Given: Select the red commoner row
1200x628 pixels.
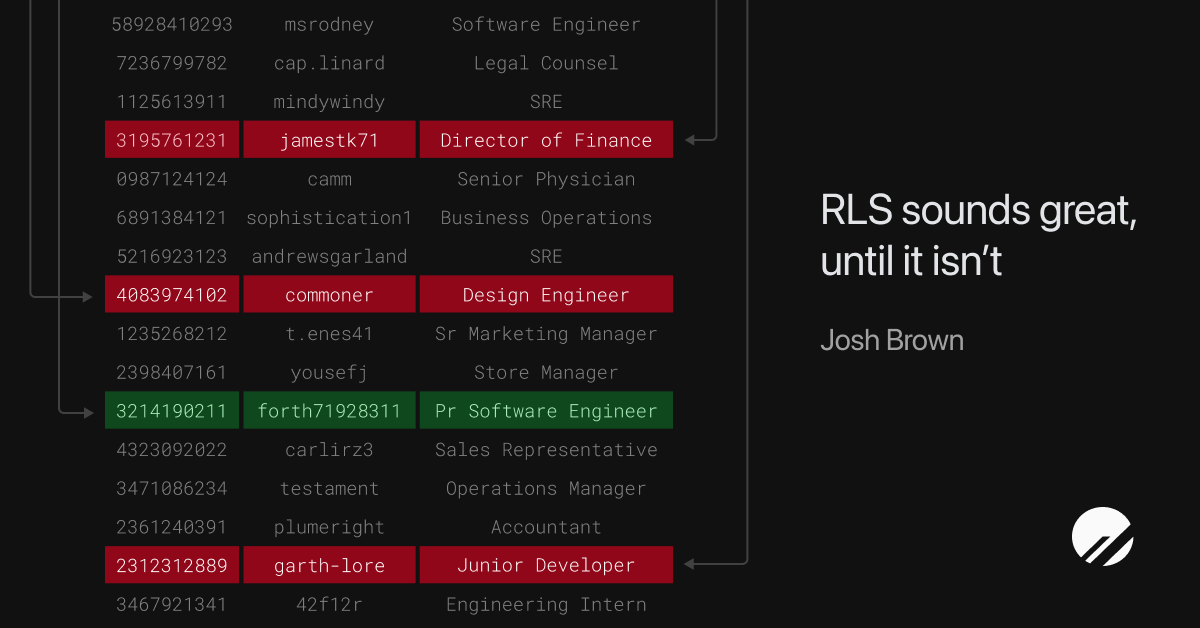Looking at the screenshot, I should [x=329, y=293].
